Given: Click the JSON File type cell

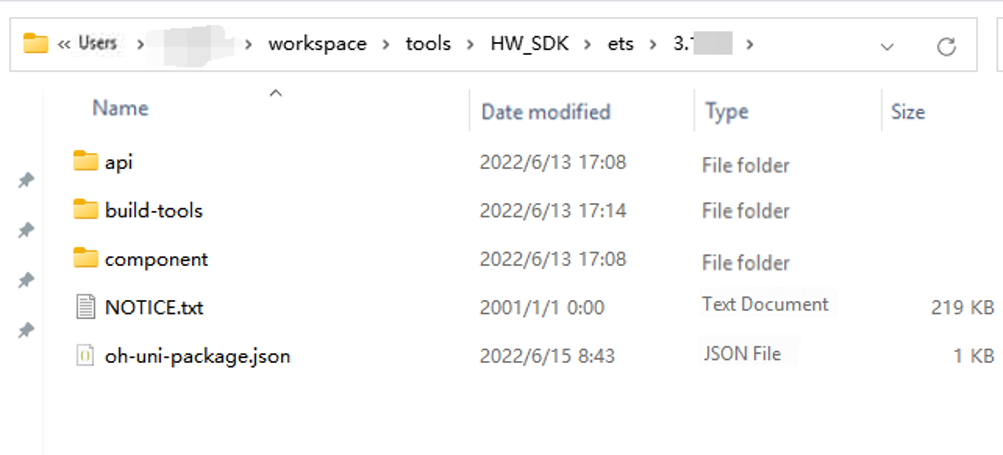Looking at the screenshot, I should [742, 353].
